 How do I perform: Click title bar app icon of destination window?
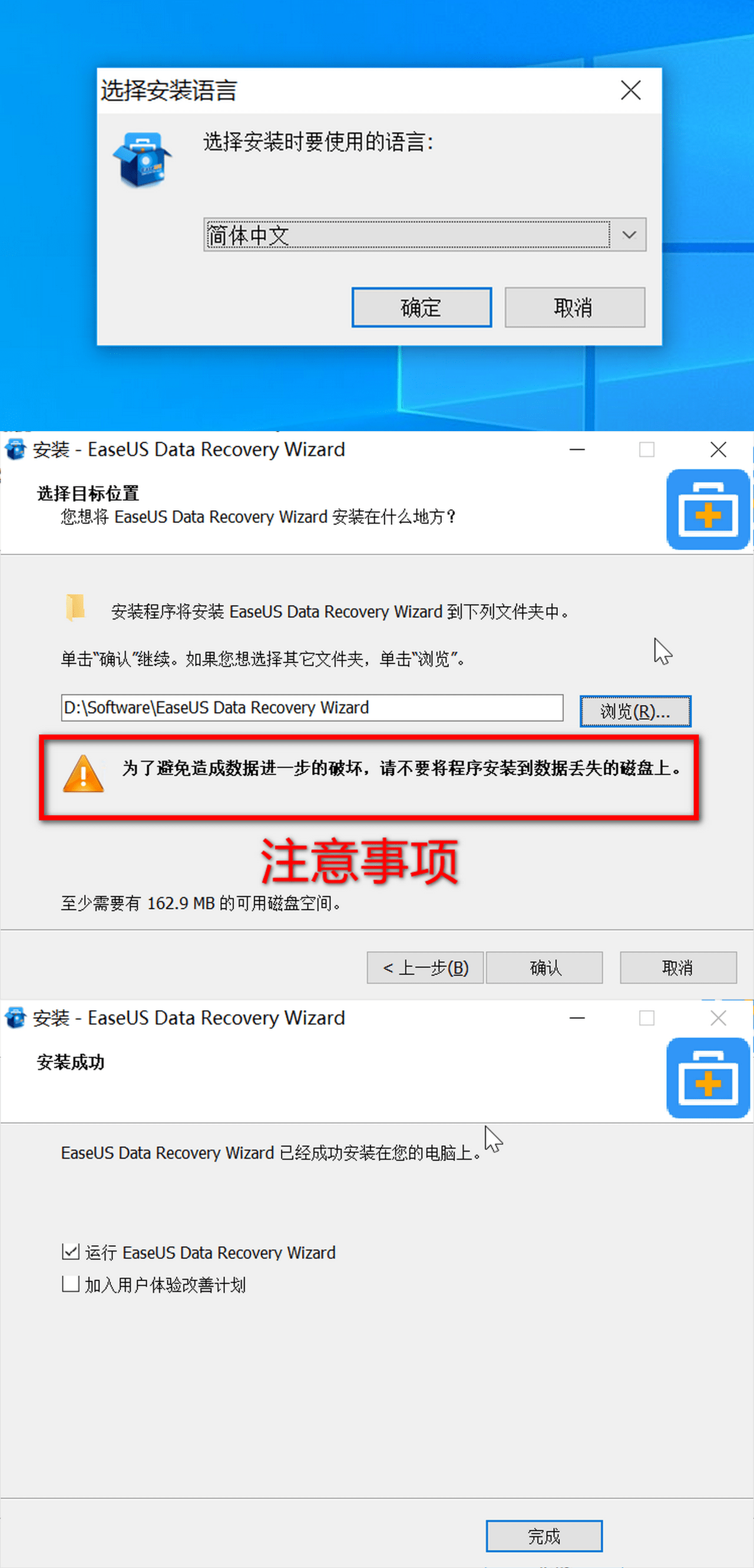tap(15, 449)
